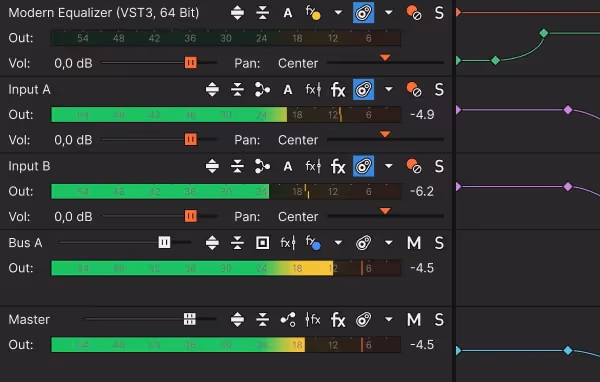Toggle automation settings on Modern Equalizer track
Viewport: 600px width, 382px height.
click(x=363, y=13)
